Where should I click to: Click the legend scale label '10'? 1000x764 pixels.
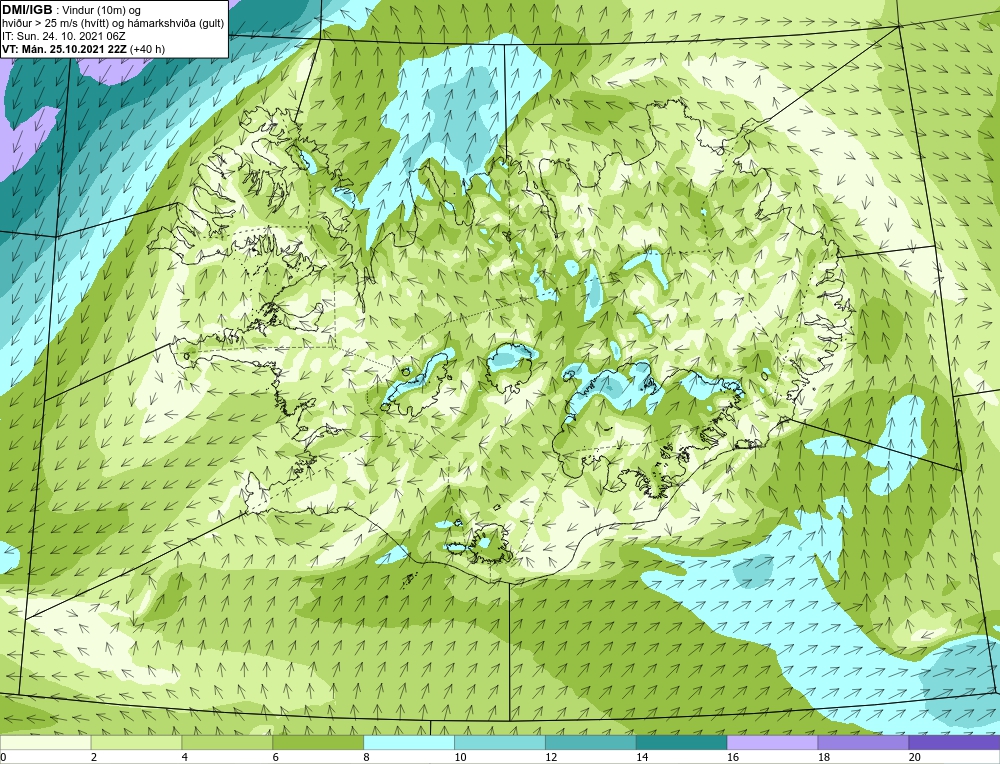tap(460, 757)
